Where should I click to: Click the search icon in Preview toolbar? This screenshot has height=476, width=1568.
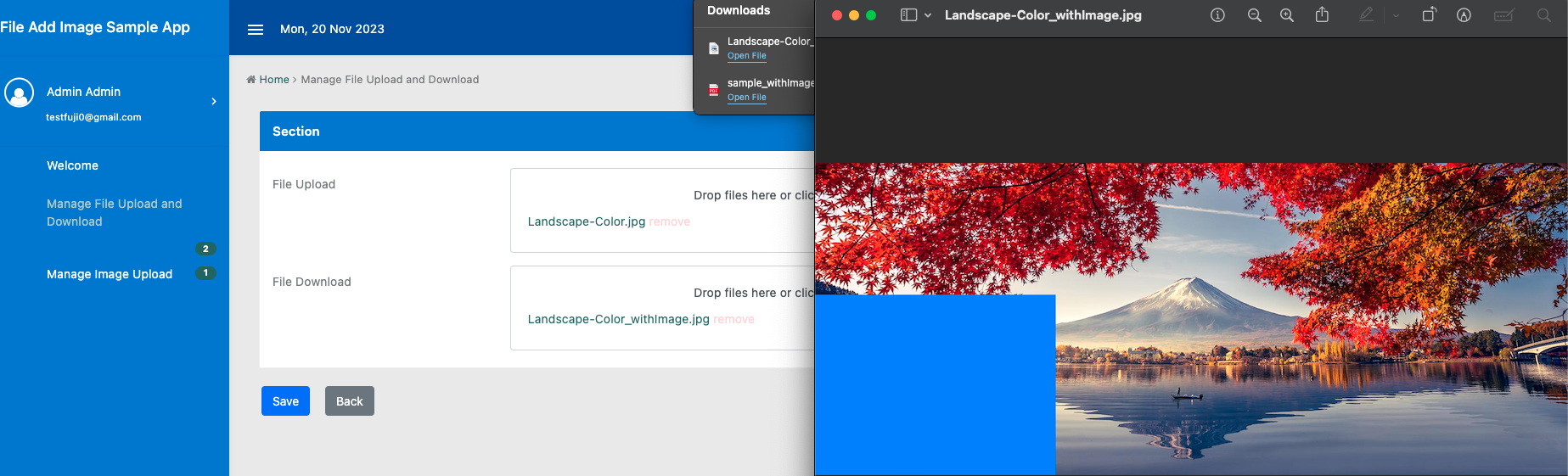(x=1543, y=15)
